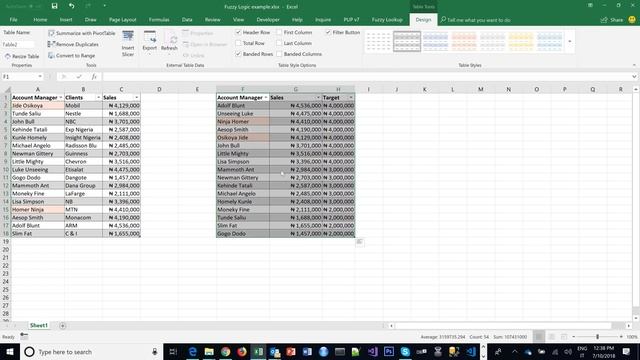Open the Insert Function fx button
This screenshot has height=360, width=640.
click(94, 77)
